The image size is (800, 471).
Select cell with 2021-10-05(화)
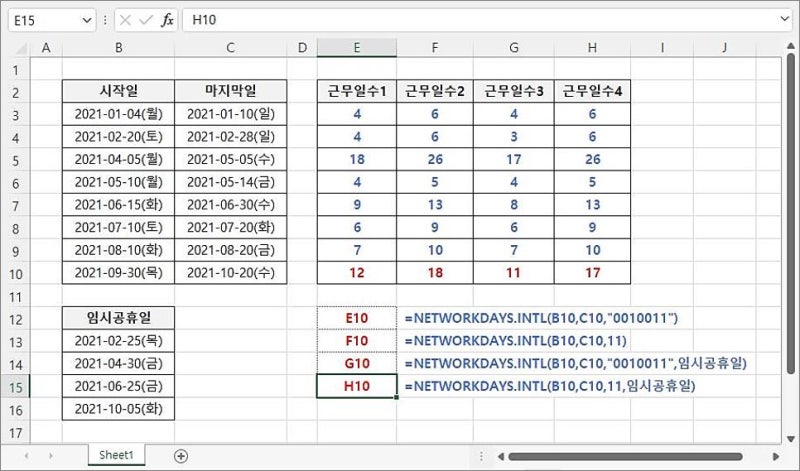pyautogui.click(x=118, y=409)
